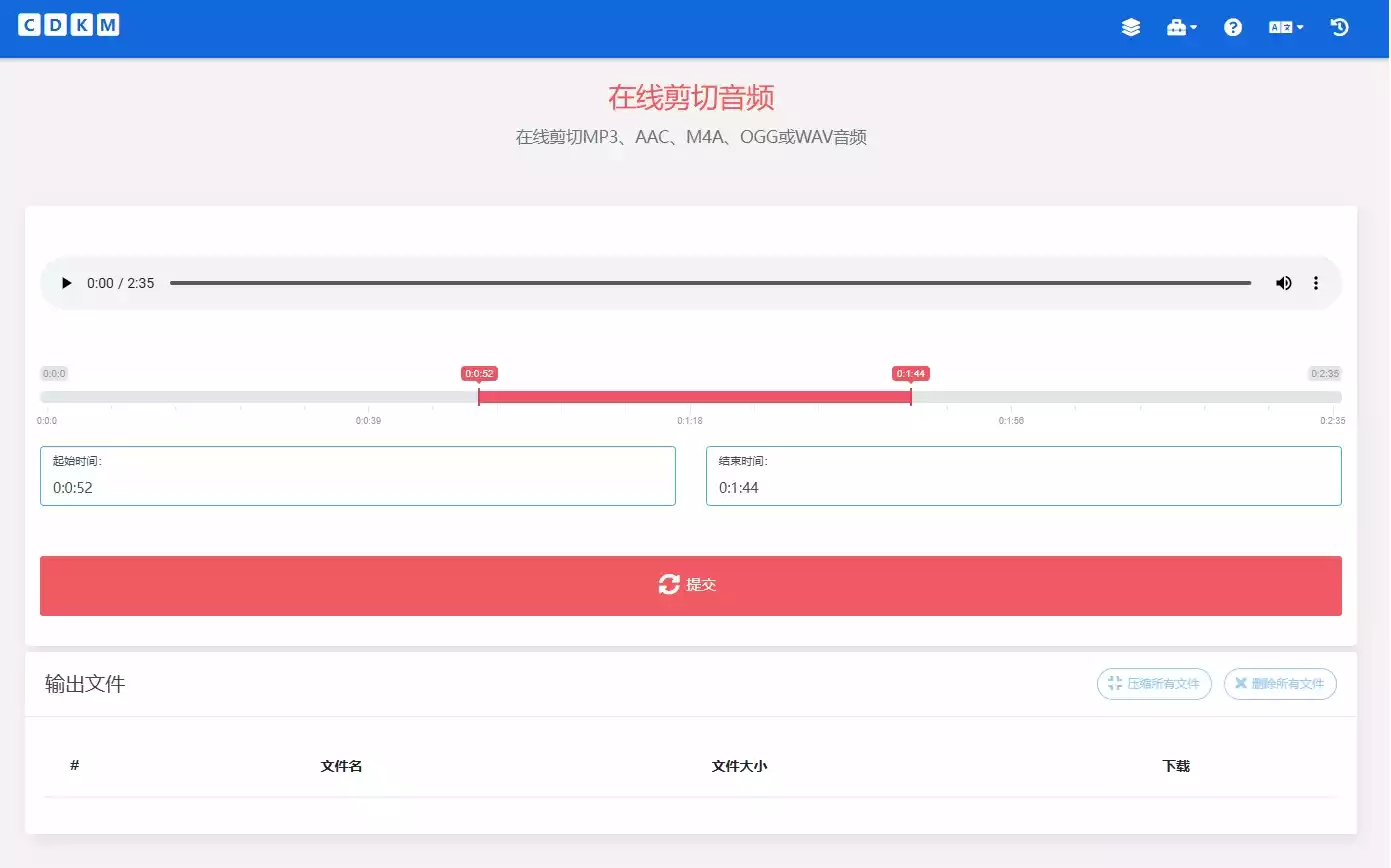1391x868 pixels.
Task: Play the audio track
Action: [x=67, y=283]
